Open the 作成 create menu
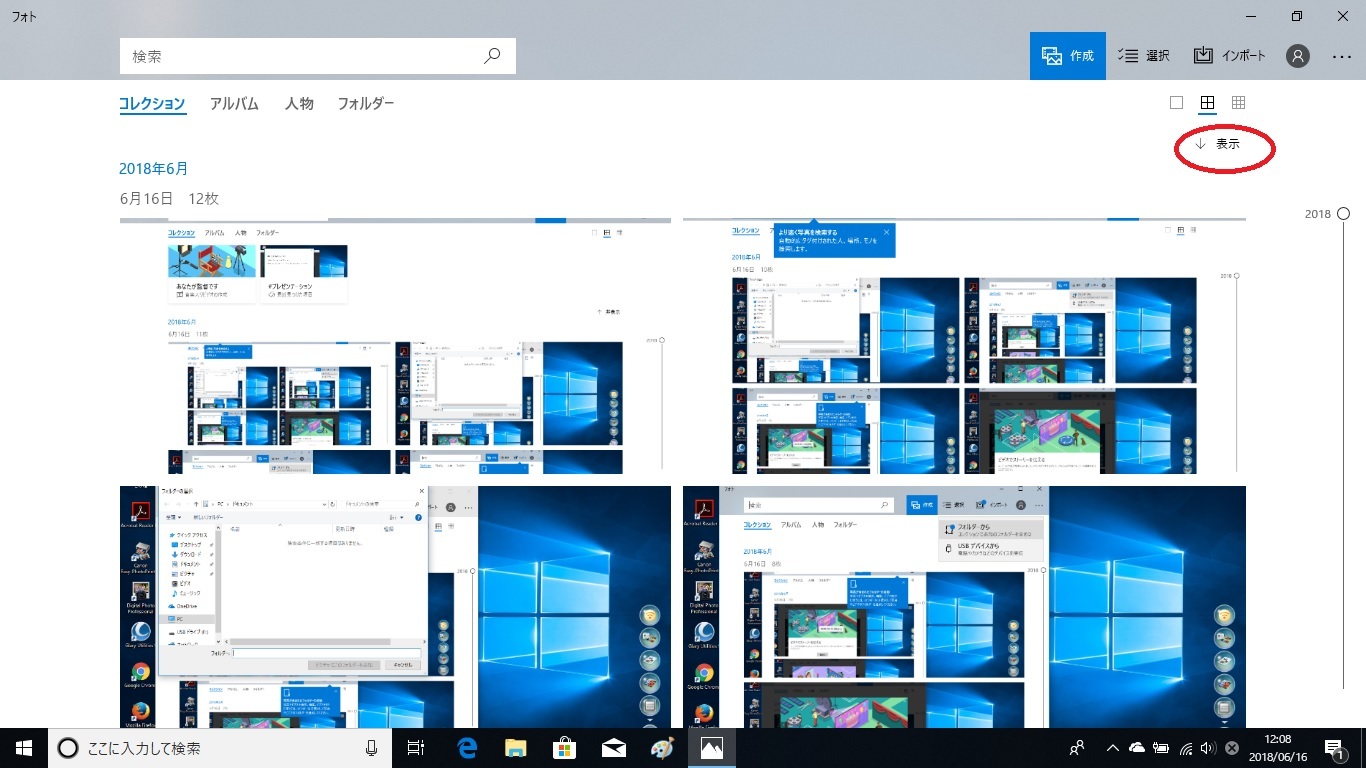The height and width of the screenshot is (768, 1366). click(x=1068, y=56)
